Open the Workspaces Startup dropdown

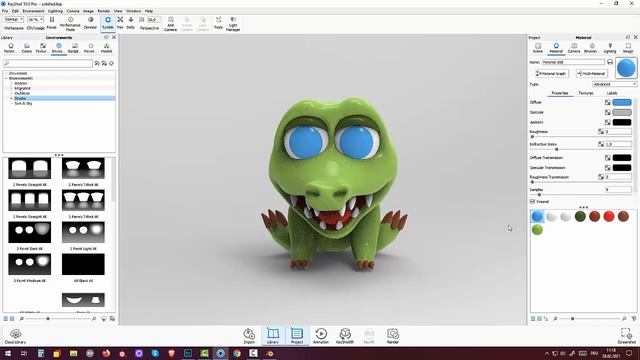point(13,20)
